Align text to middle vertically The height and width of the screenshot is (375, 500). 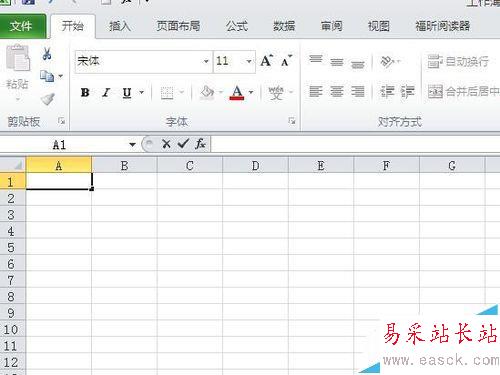337,62
